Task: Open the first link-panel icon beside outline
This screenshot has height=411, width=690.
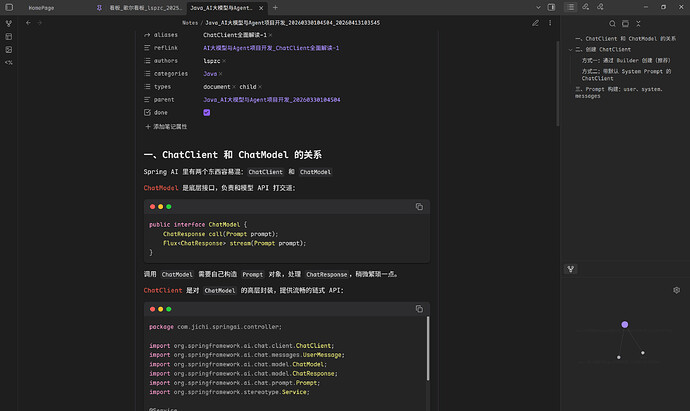Action: pos(585,7)
